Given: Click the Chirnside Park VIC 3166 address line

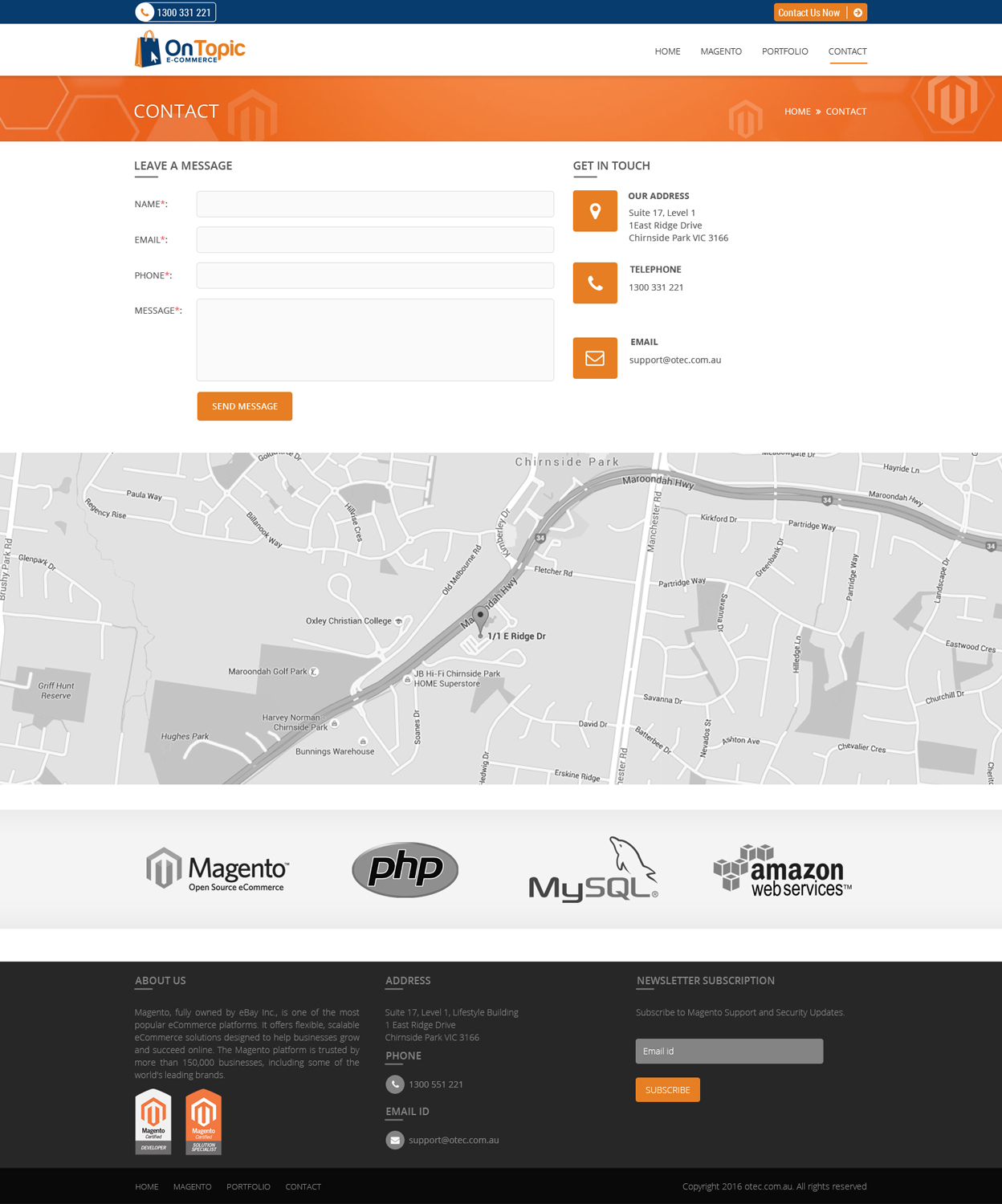Looking at the screenshot, I should click(x=678, y=238).
